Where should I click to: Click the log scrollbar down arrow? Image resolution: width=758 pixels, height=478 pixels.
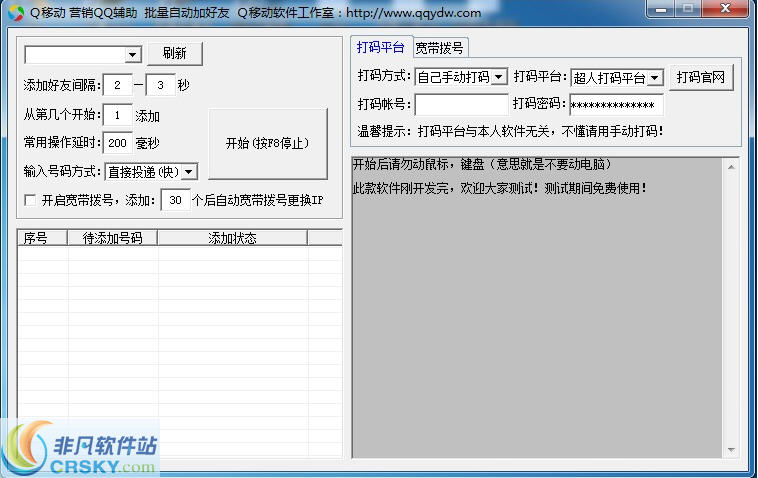pos(731,449)
